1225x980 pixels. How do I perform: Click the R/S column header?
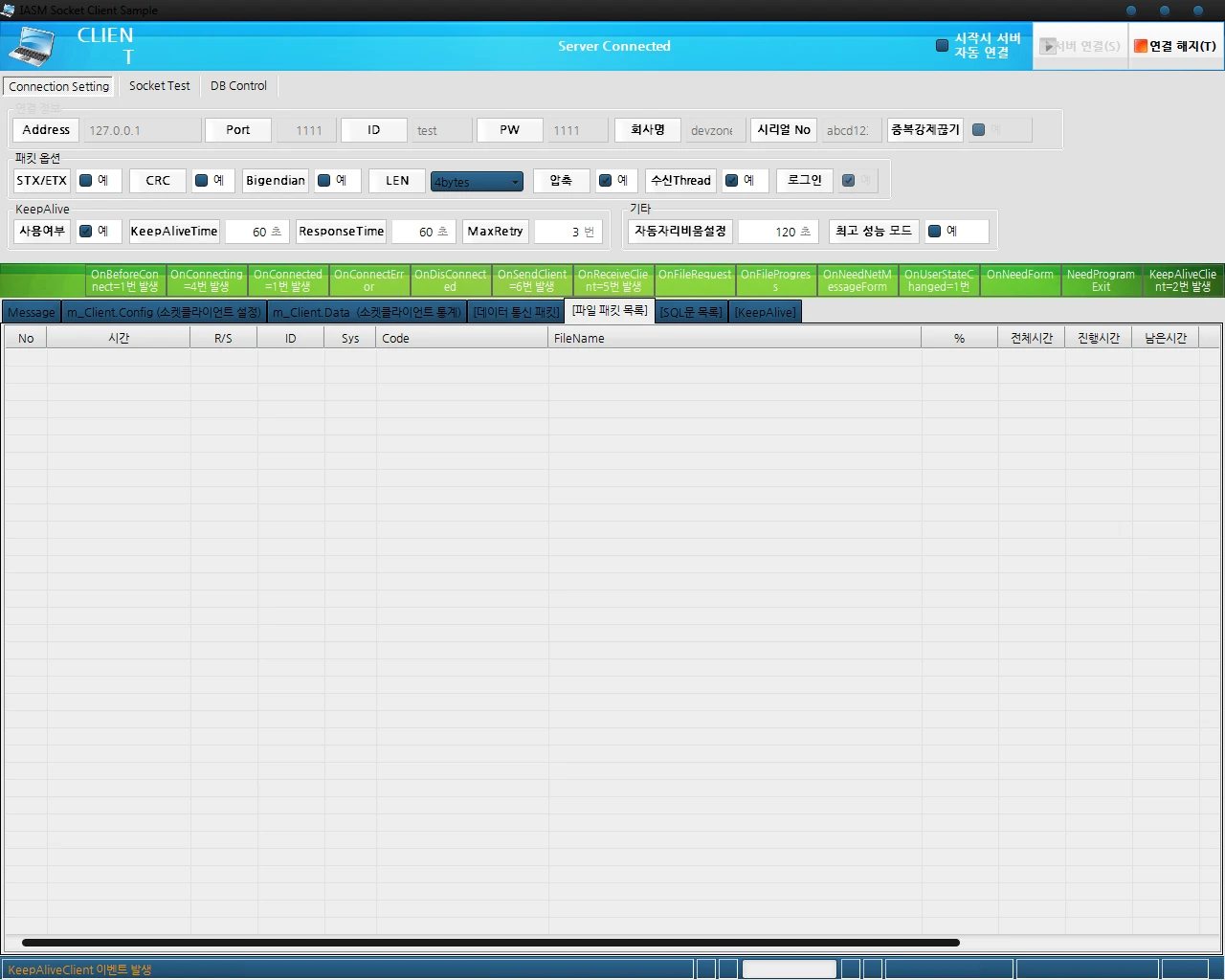coord(223,338)
